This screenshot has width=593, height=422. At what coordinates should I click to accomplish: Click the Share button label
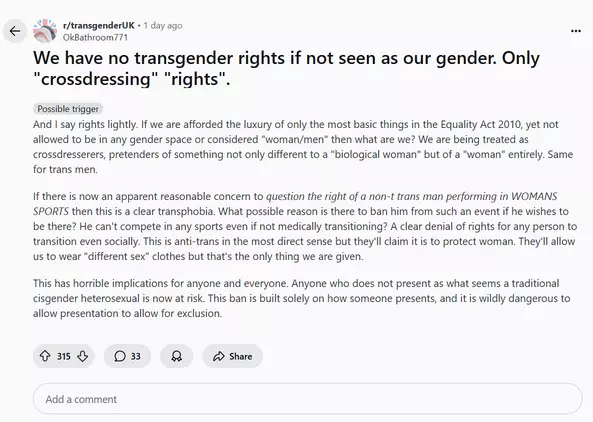[x=241, y=357]
